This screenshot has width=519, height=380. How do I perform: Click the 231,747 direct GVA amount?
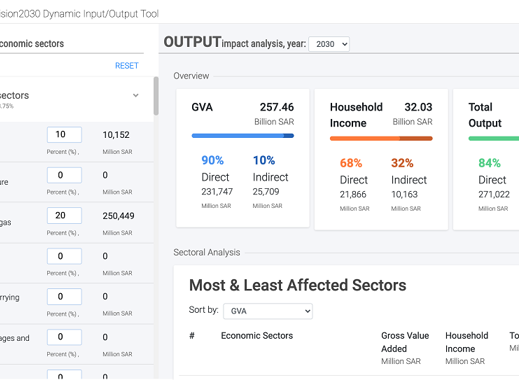pyautogui.click(x=217, y=192)
